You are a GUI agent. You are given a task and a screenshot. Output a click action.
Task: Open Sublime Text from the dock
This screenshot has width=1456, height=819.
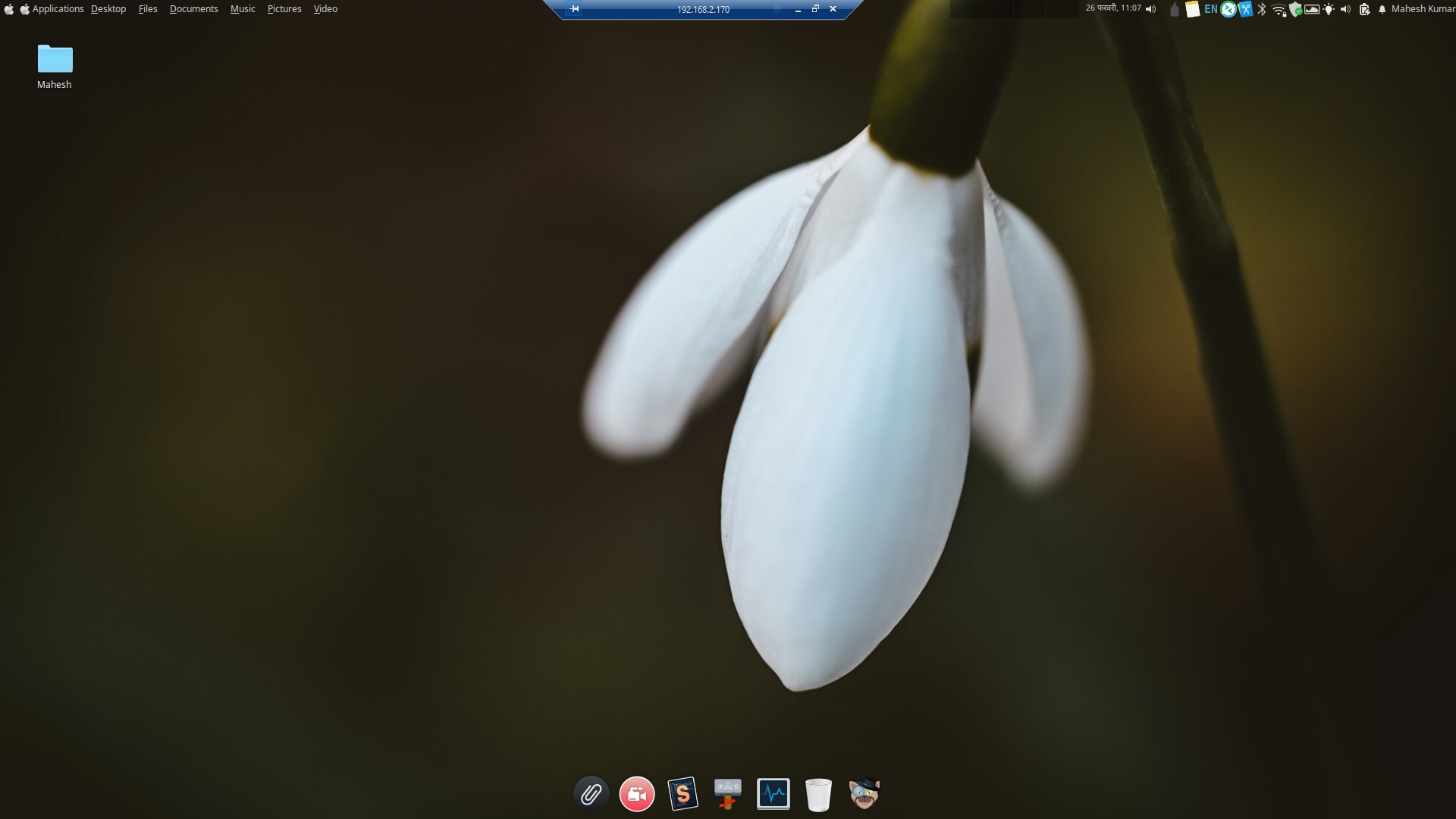point(682,794)
